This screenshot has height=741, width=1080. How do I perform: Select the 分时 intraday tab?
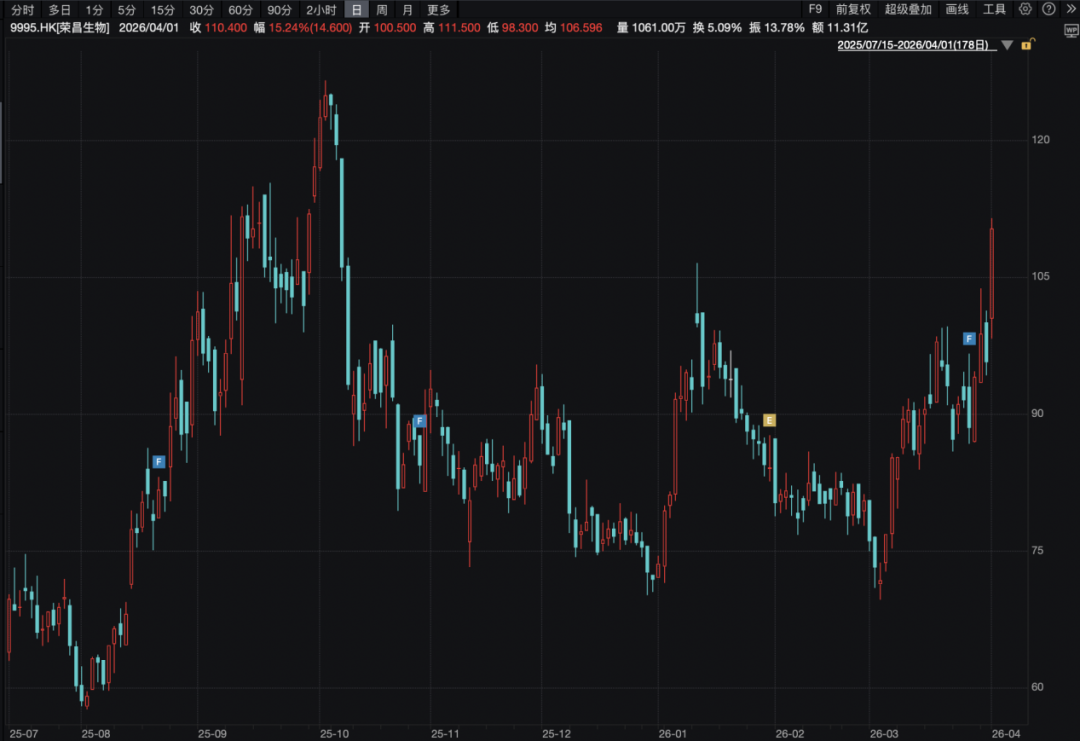click(22, 10)
